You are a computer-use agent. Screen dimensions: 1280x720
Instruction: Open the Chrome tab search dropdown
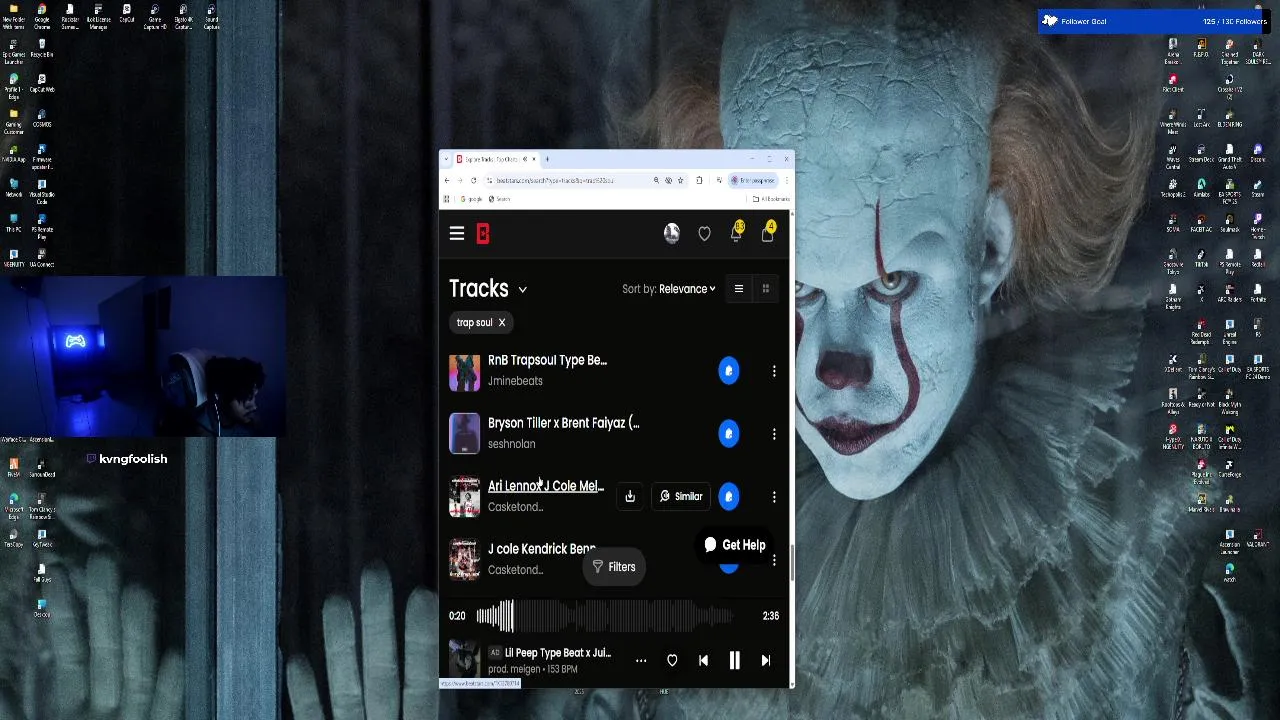coord(446,159)
